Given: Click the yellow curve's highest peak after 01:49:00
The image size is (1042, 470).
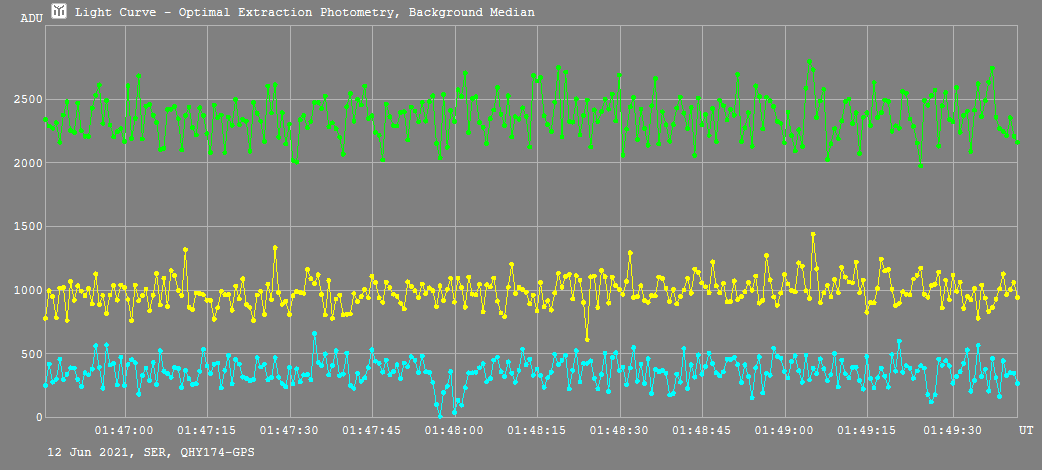Looking at the screenshot, I should point(813,234).
